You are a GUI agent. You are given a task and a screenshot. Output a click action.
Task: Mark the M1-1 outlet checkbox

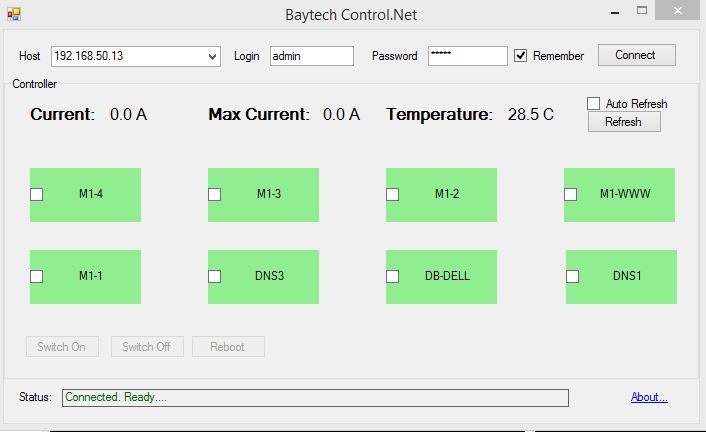[37, 276]
